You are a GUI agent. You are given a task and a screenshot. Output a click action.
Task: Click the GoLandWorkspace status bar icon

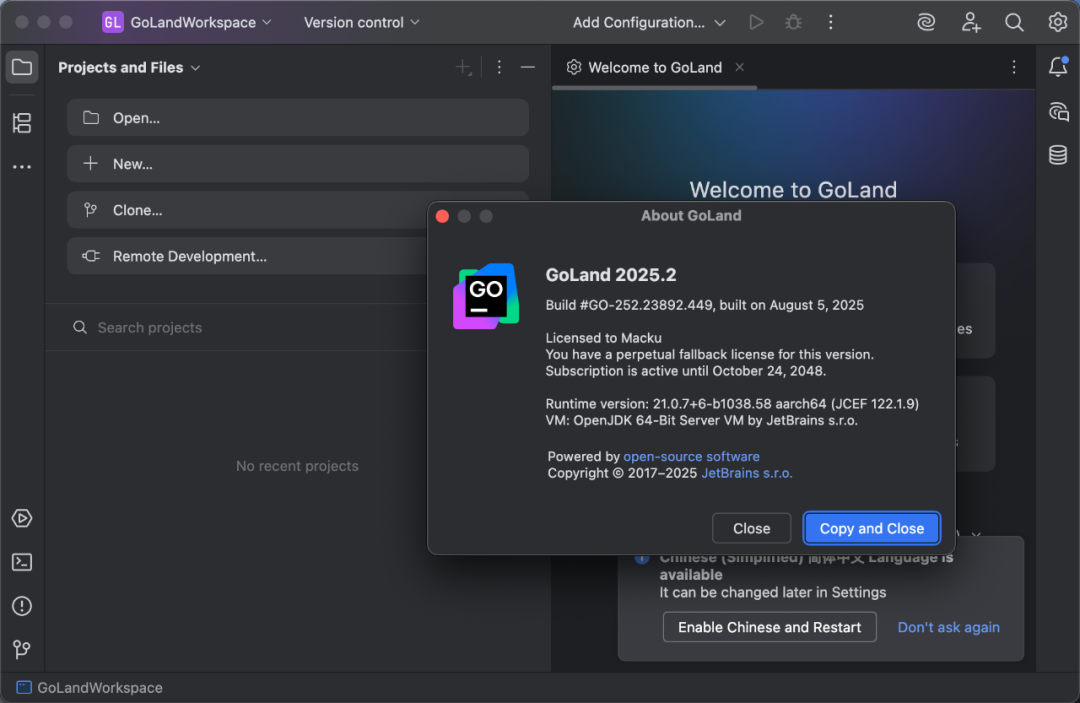(x=24, y=687)
